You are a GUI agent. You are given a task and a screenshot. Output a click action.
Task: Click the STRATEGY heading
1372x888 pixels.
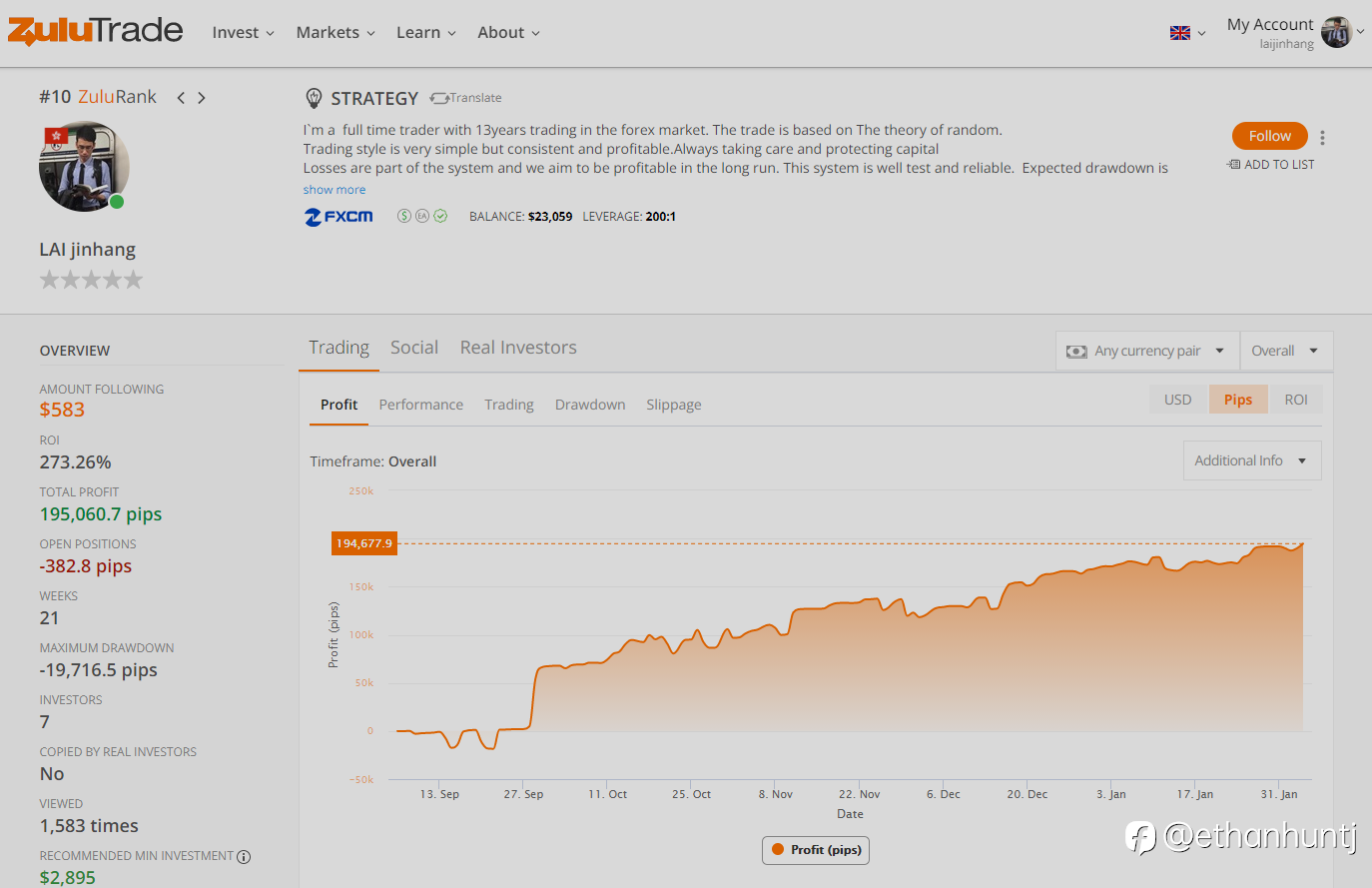(x=374, y=98)
